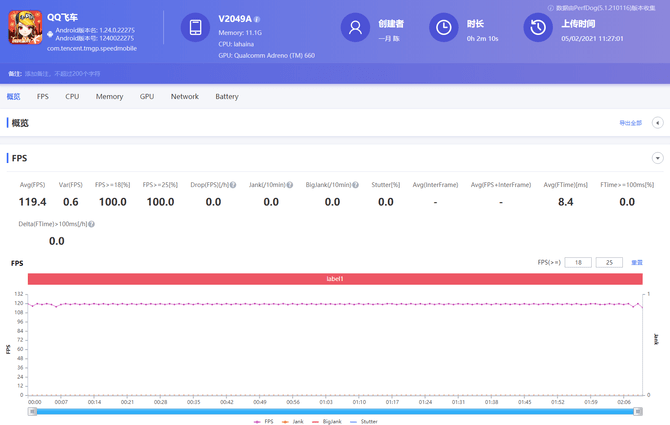The width and height of the screenshot is (670, 425).
Task: Click the FPS threshold field showing 25
Action: [x=609, y=262]
